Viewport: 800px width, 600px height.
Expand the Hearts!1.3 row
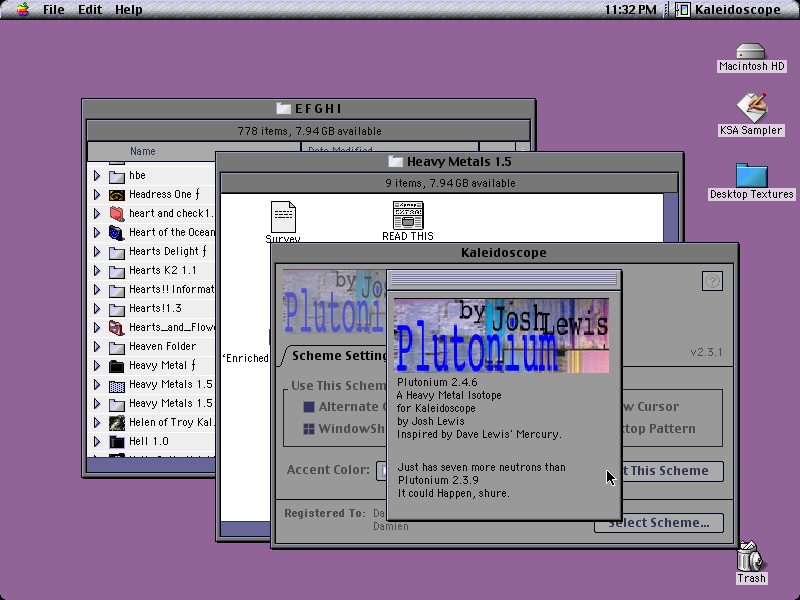[97, 309]
